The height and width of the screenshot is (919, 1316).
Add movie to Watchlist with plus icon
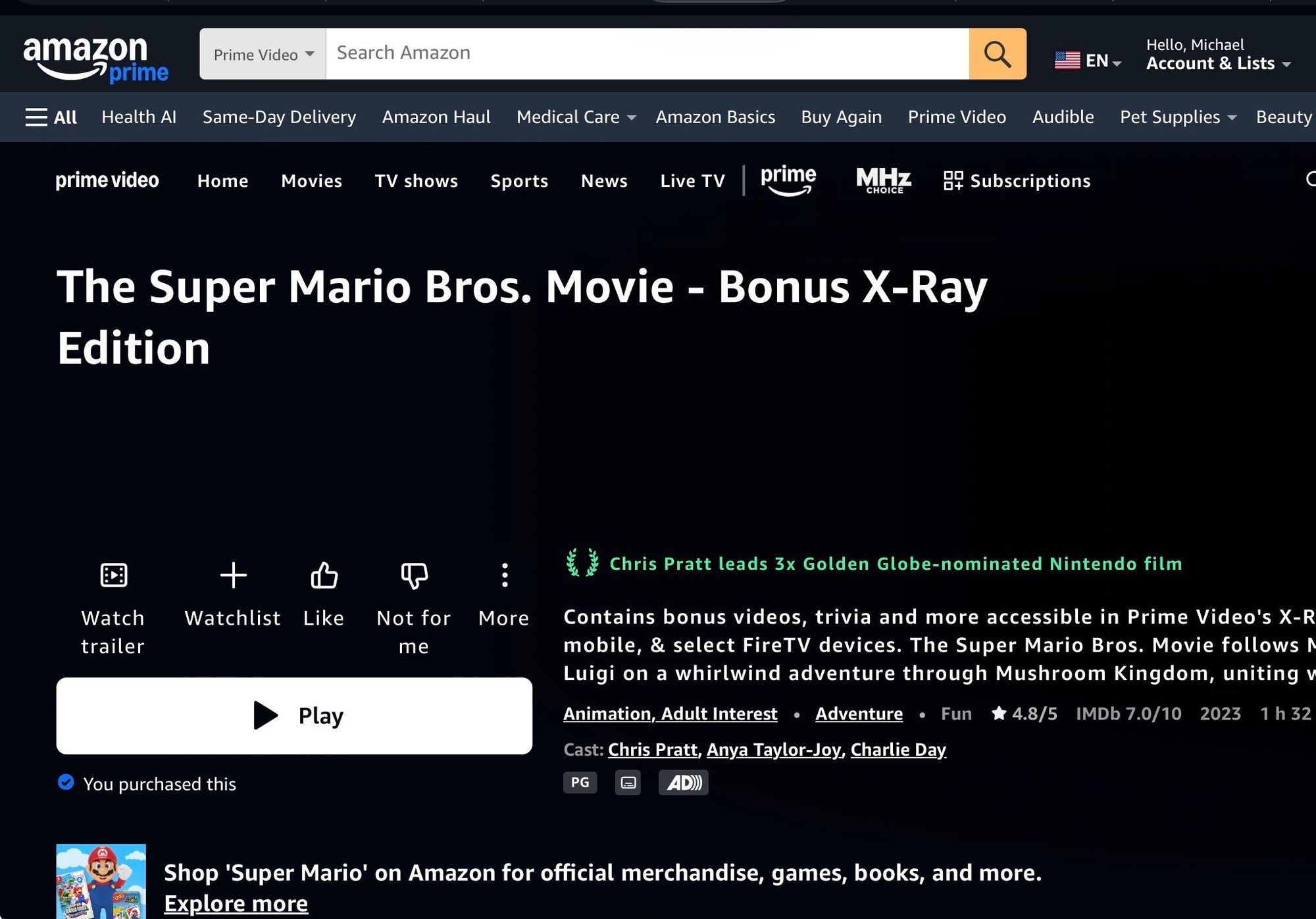233,575
